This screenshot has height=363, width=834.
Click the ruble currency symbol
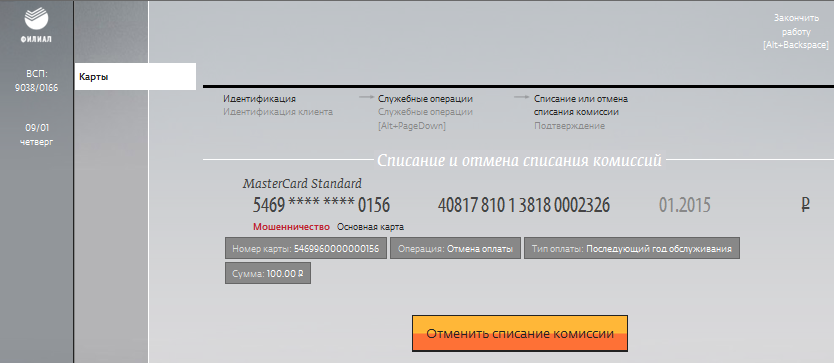805,205
